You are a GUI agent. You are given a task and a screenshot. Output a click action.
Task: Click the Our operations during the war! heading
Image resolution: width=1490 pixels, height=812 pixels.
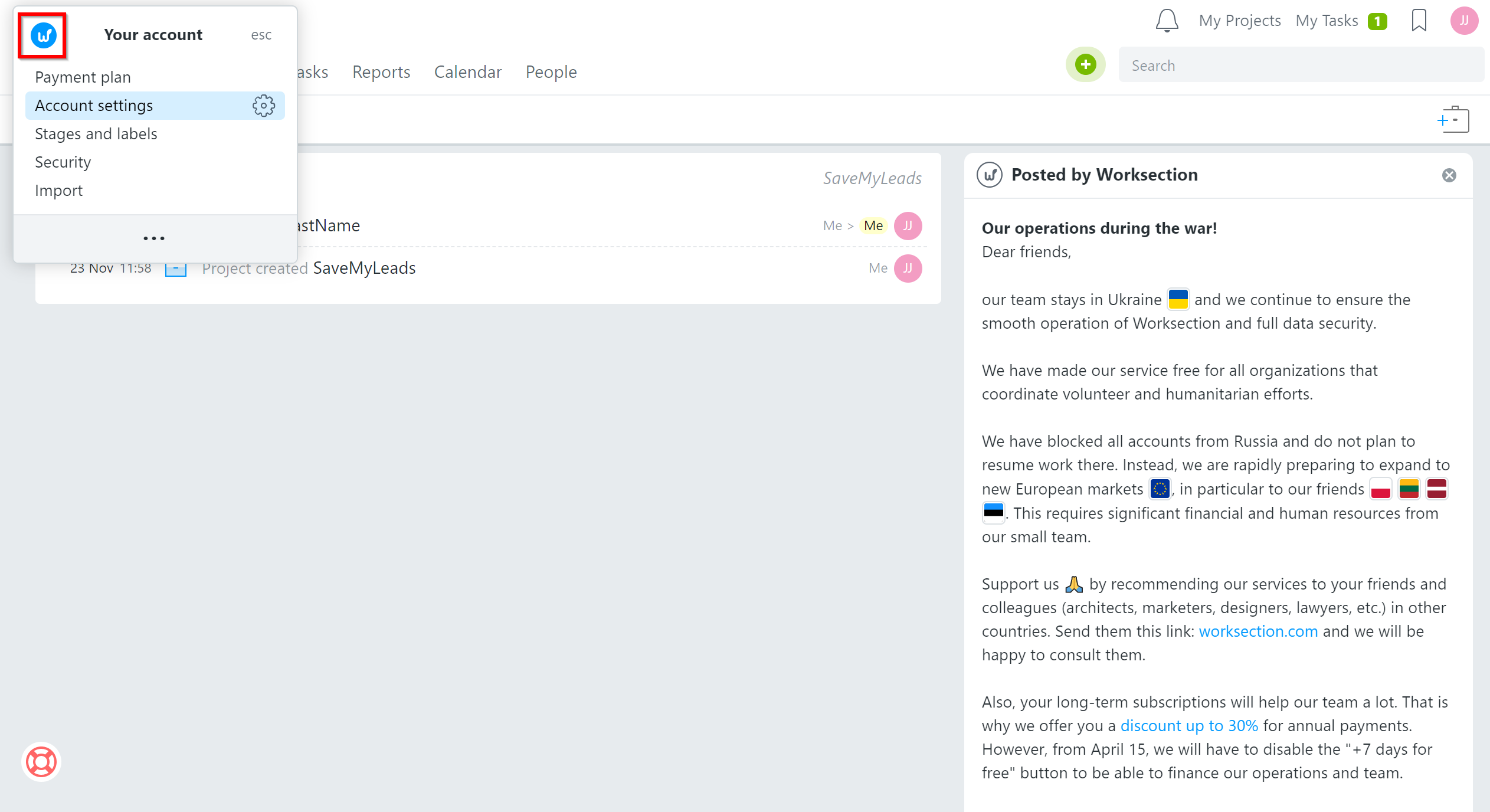1099,228
